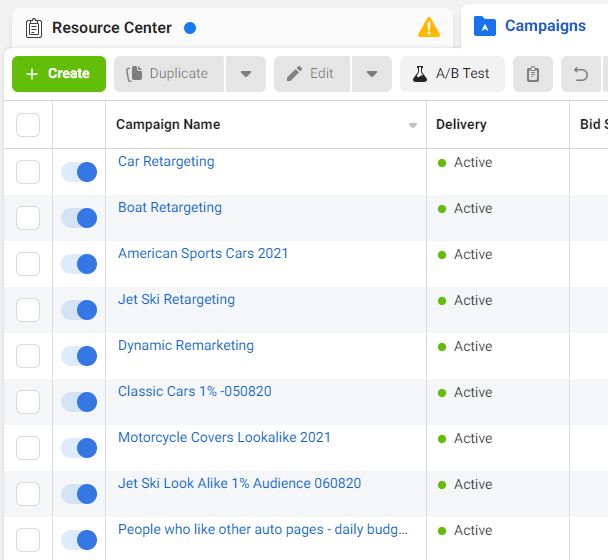The image size is (608, 560).
Task: Open A/B Test with the flask icon
Action: [452, 74]
